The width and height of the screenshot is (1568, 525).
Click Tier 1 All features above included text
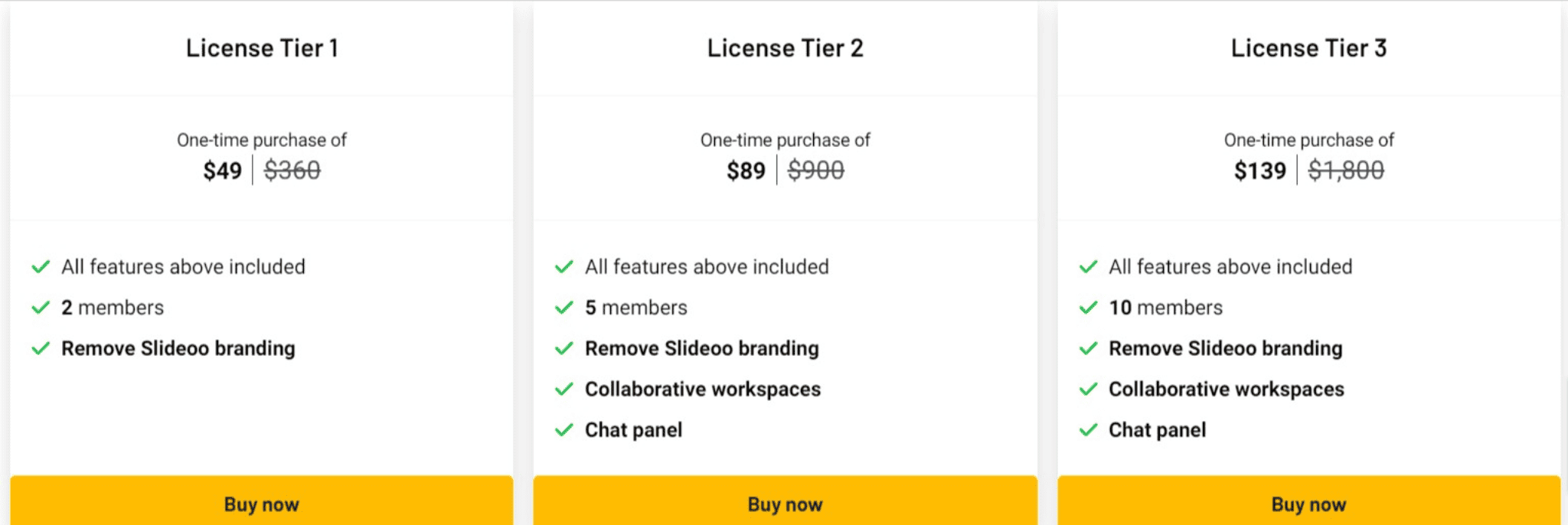[x=183, y=267]
